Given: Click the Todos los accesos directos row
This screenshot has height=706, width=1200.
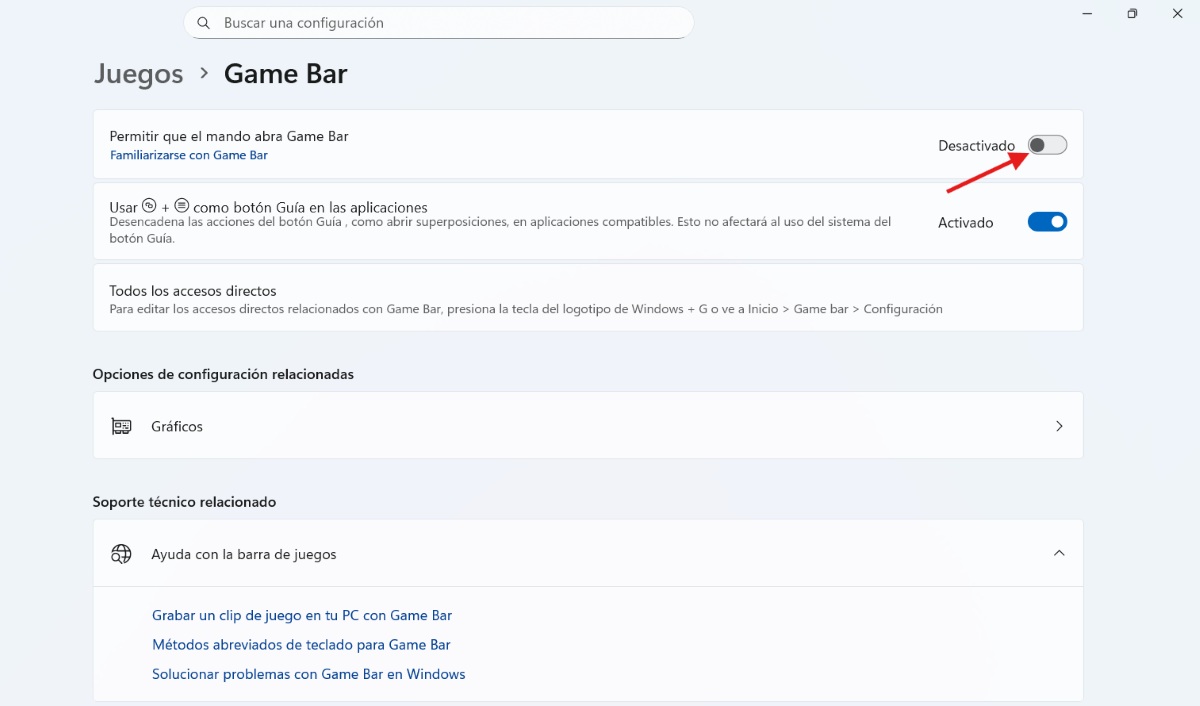Looking at the screenshot, I should pos(588,297).
